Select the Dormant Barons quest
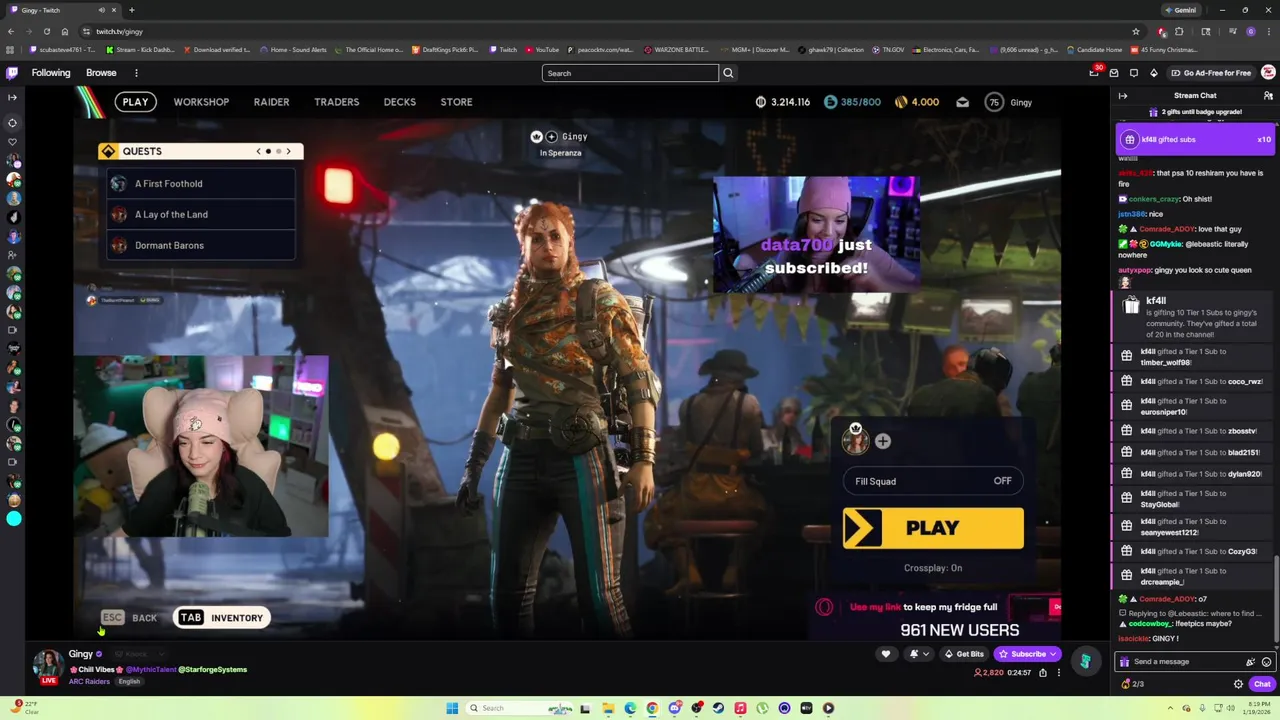Screen dimensions: 1280x720 click(x=201, y=246)
